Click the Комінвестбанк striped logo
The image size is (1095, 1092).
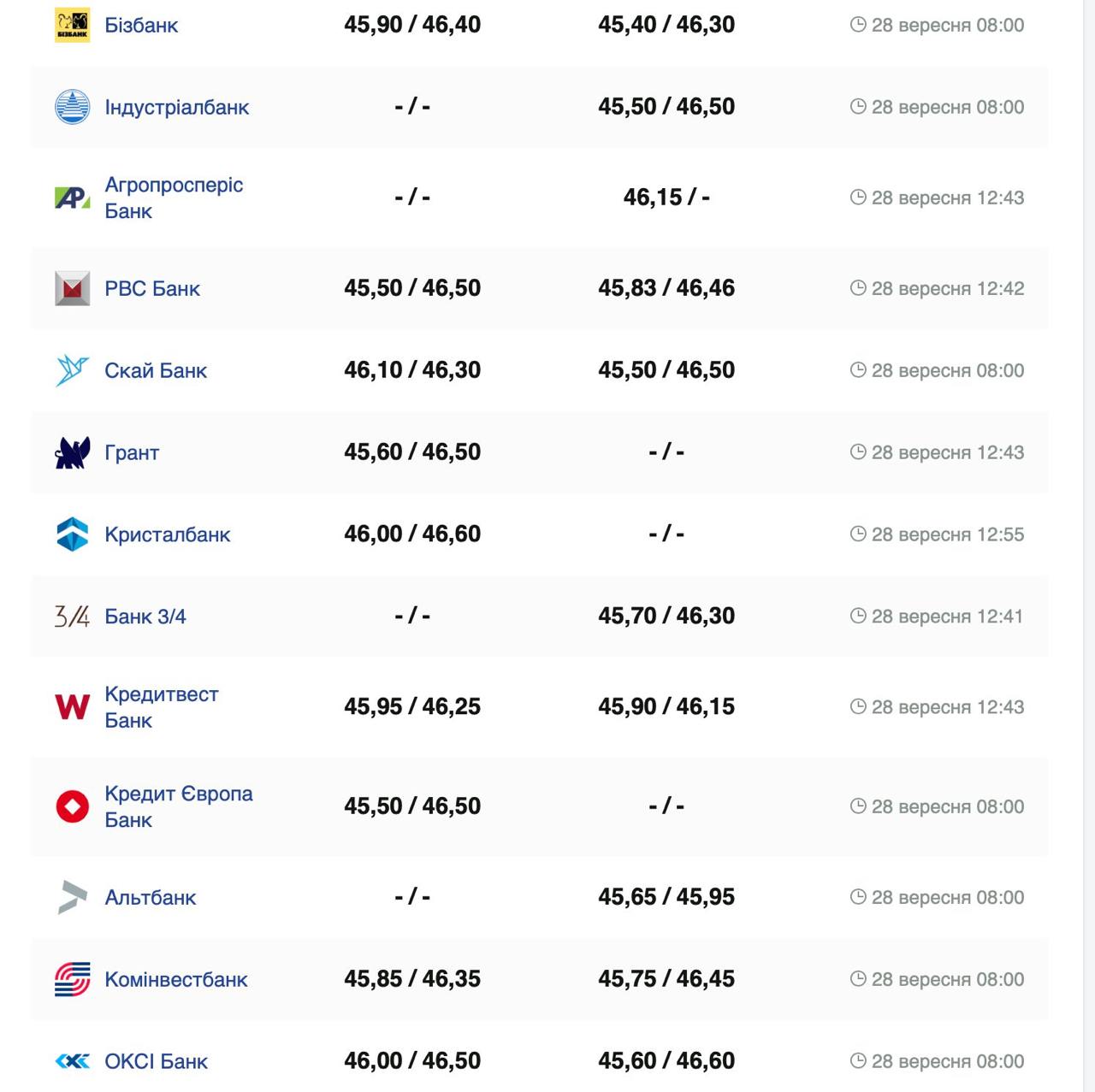click(x=72, y=979)
